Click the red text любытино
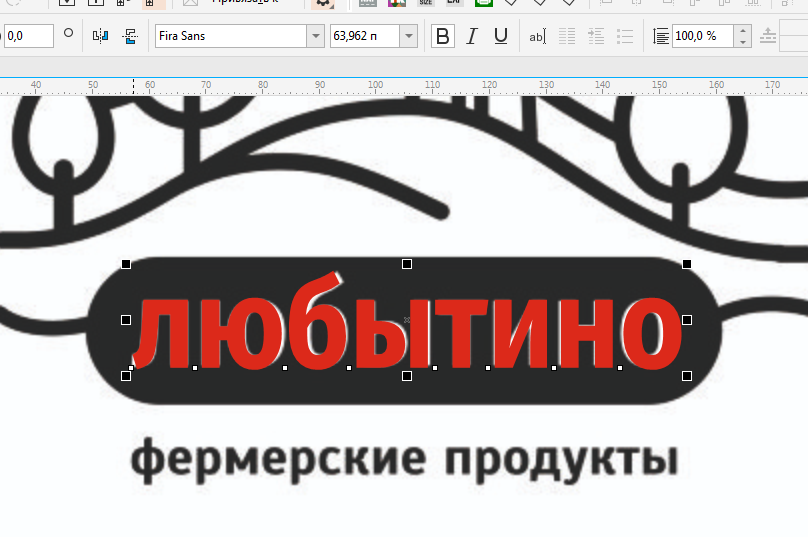Viewport: 808px width, 537px height. [407, 322]
